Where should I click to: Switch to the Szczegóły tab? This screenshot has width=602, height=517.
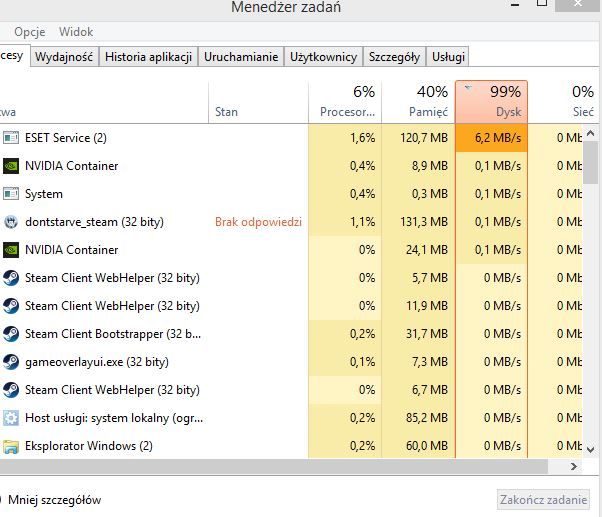(394, 57)
